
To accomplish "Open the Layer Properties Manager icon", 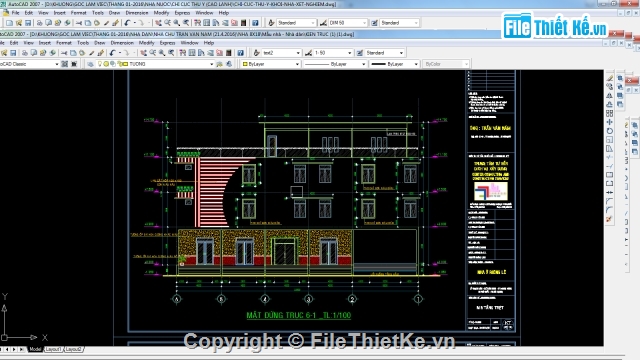I will click(90, 64).
